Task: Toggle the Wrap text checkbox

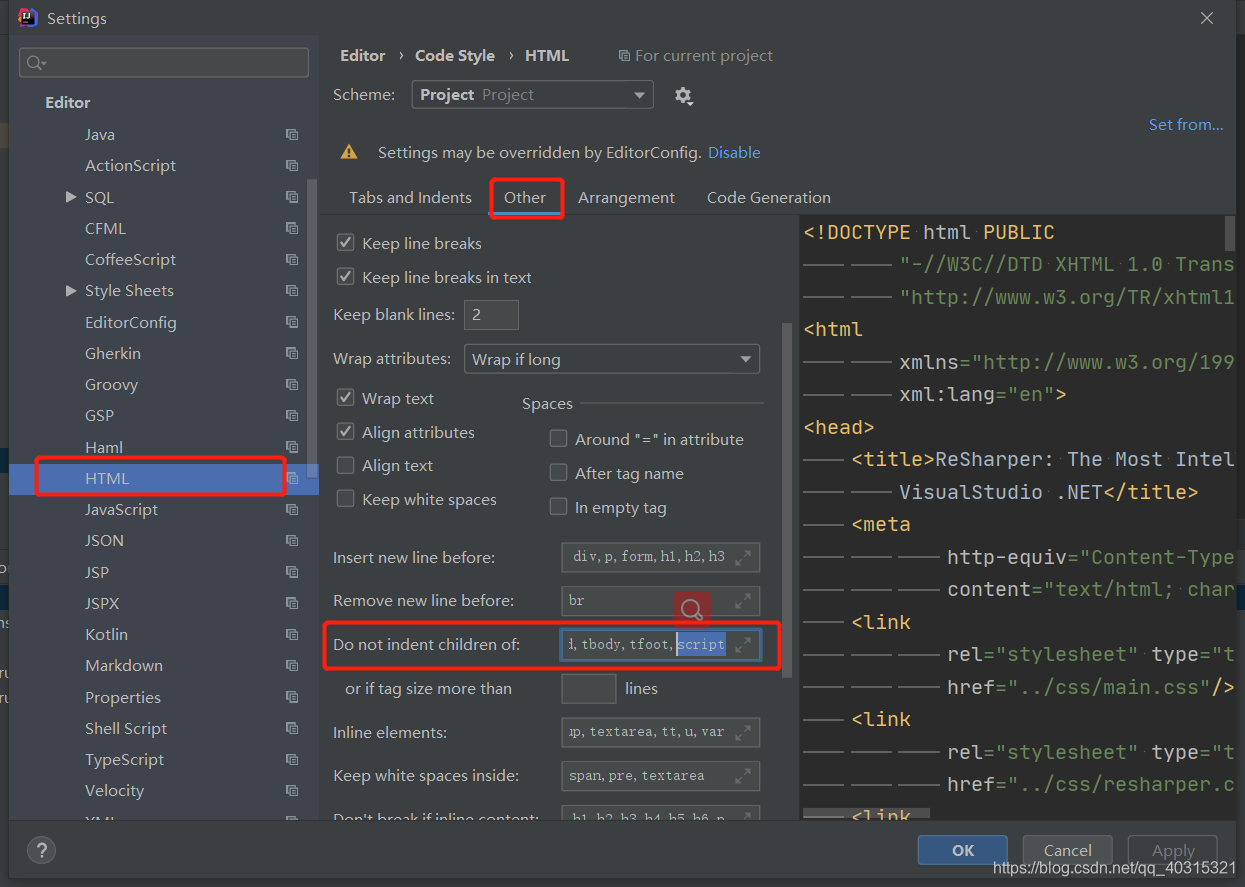Action: coord(345,398)
